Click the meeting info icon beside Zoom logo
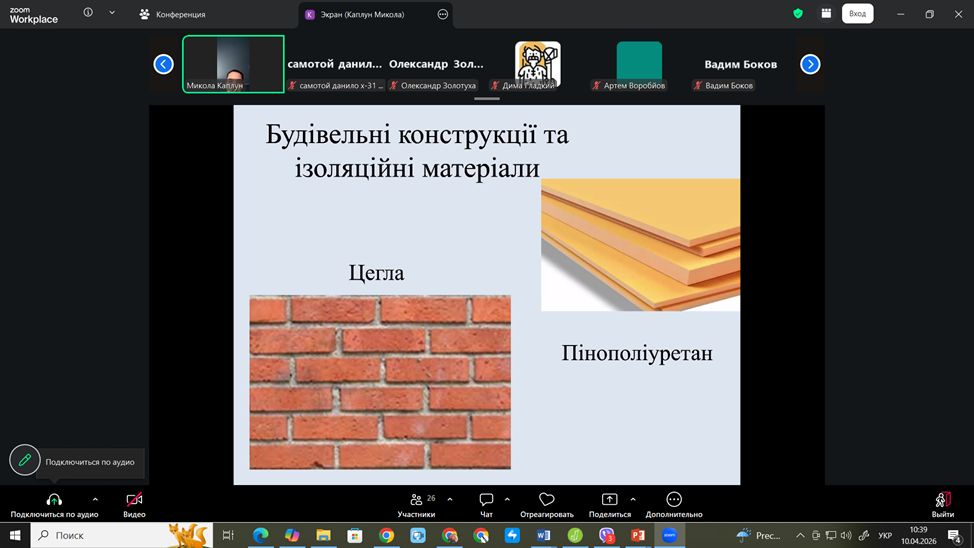Screen dimensions: 974x548 point(88,14)
